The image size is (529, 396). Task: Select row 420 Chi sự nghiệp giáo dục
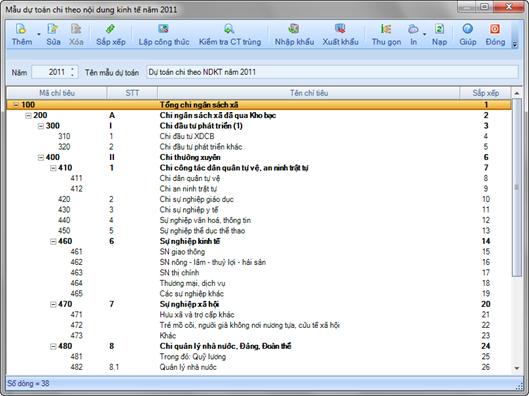click(x=259, y=199)
